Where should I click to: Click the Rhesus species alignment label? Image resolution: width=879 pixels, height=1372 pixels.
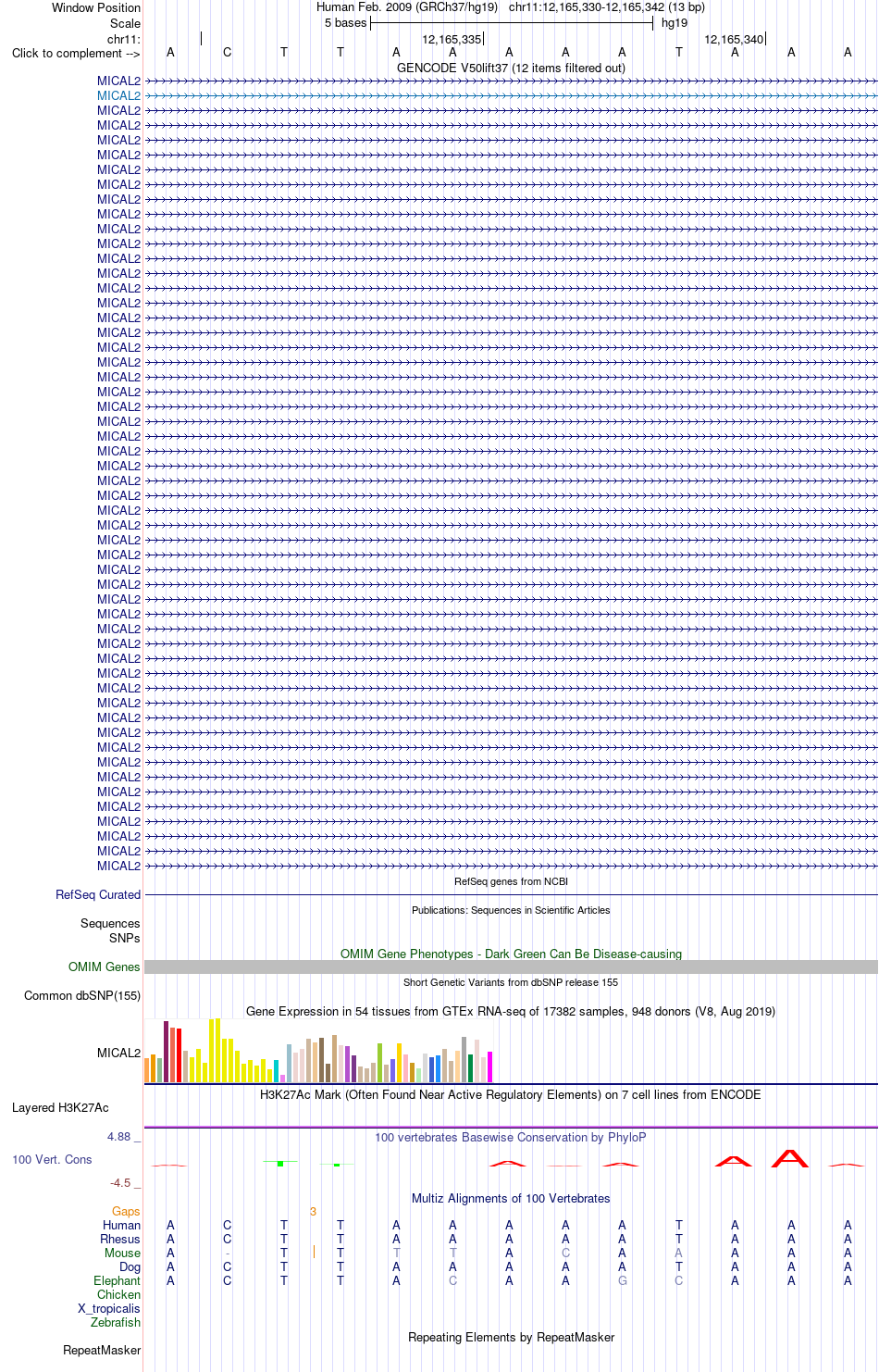point(120,1239)
